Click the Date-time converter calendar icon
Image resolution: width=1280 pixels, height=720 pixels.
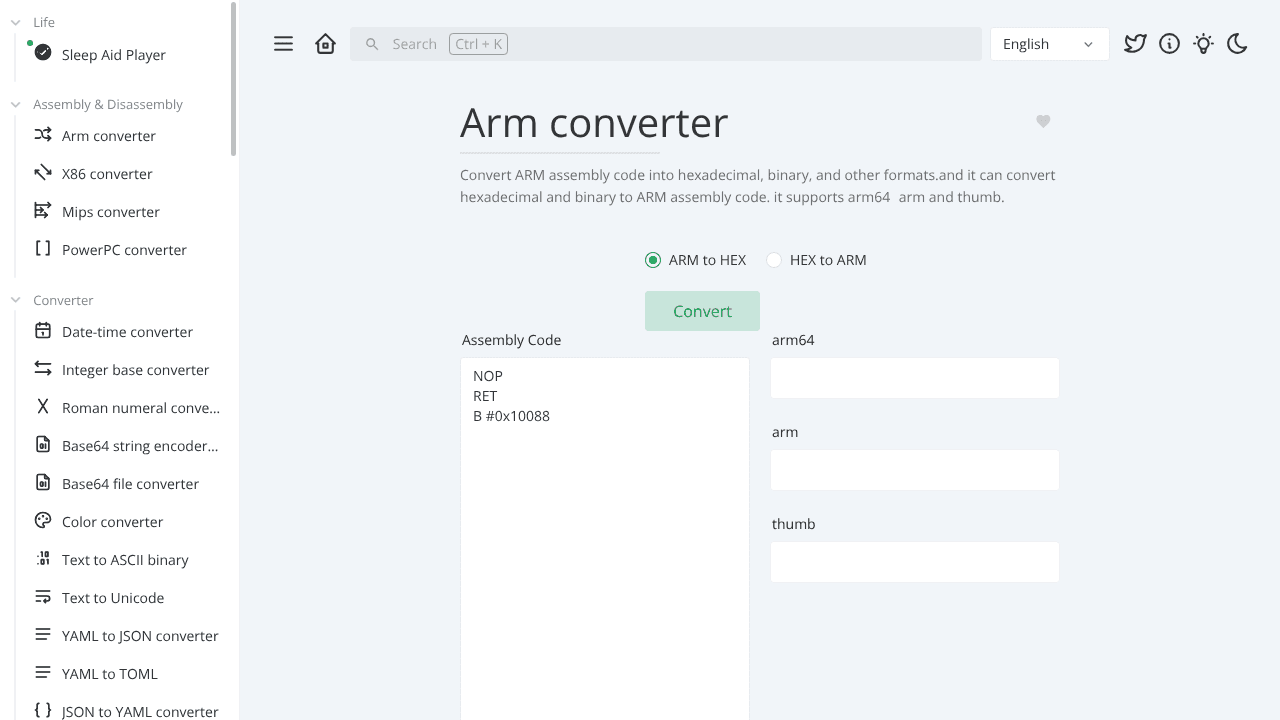click(x=43, y=331)
